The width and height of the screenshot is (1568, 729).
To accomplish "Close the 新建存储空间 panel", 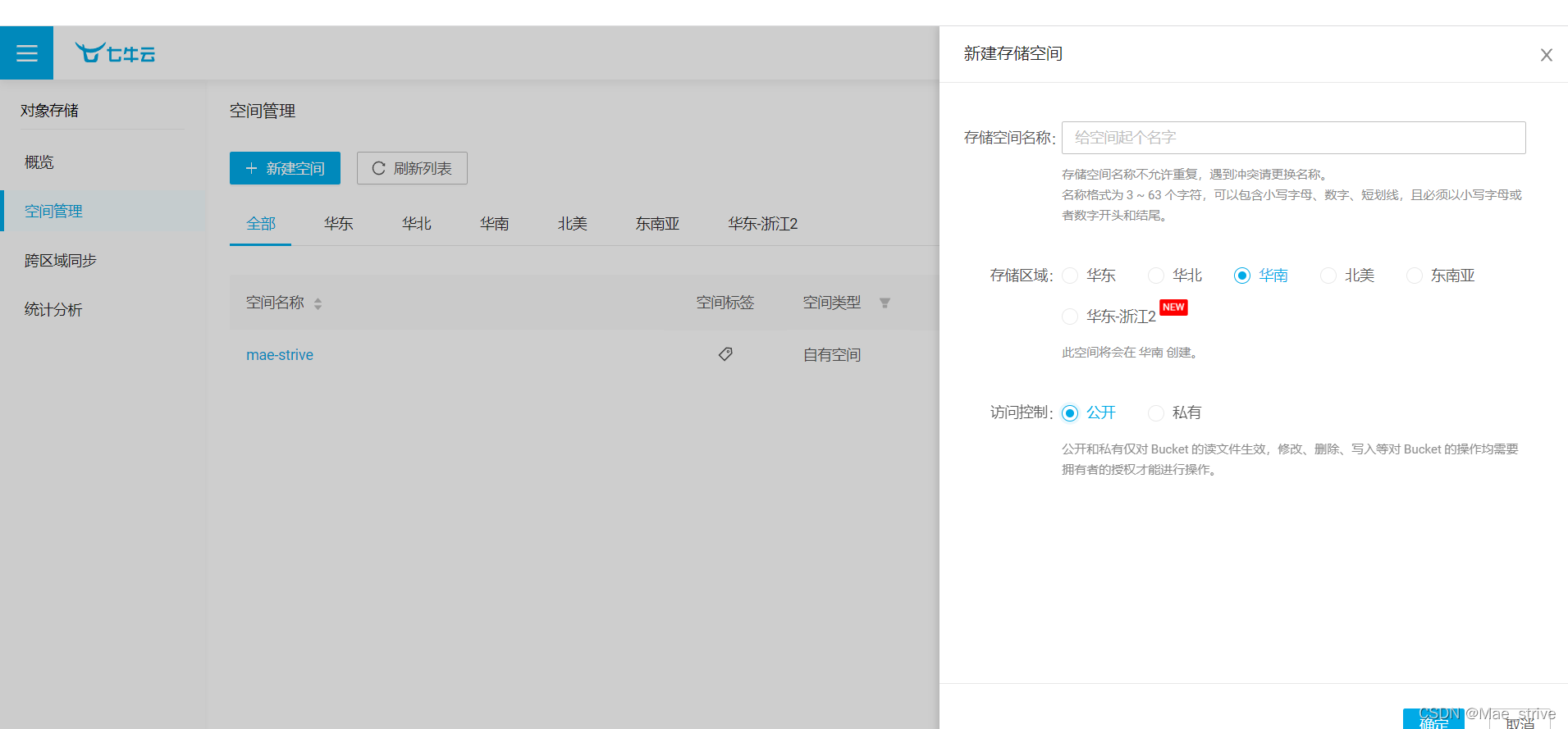I will tap(1546, 55).
